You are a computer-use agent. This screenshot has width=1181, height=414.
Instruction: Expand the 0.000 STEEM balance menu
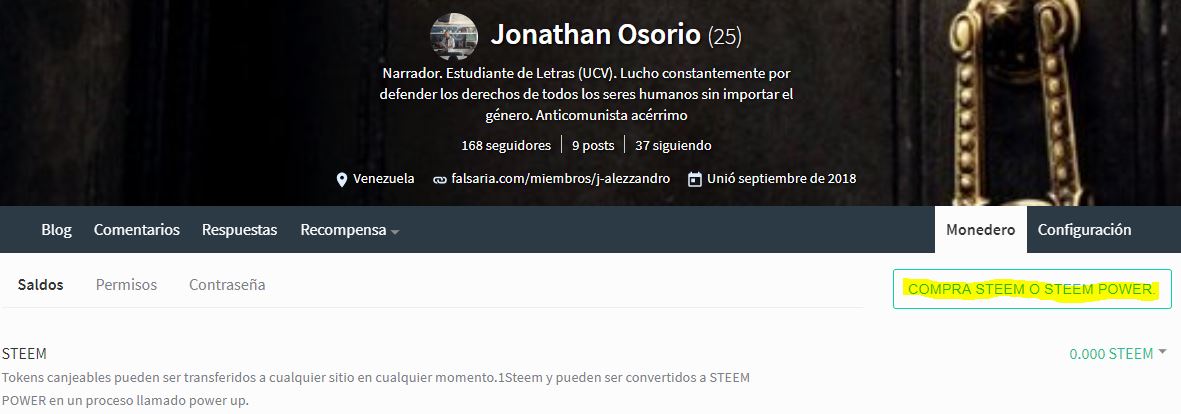1162,352
